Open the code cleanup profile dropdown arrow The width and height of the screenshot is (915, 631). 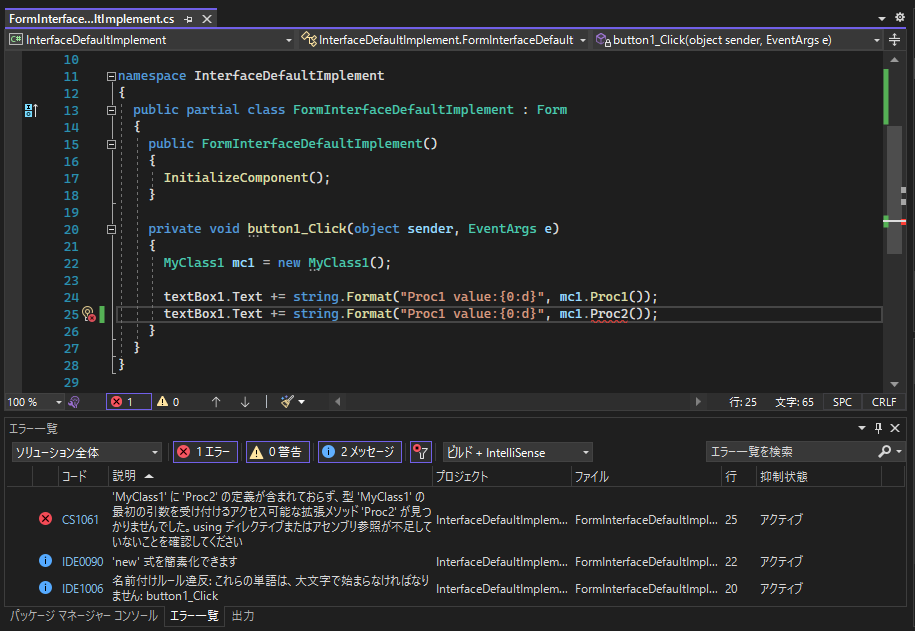pyautogui.click(x=302, y=402)
